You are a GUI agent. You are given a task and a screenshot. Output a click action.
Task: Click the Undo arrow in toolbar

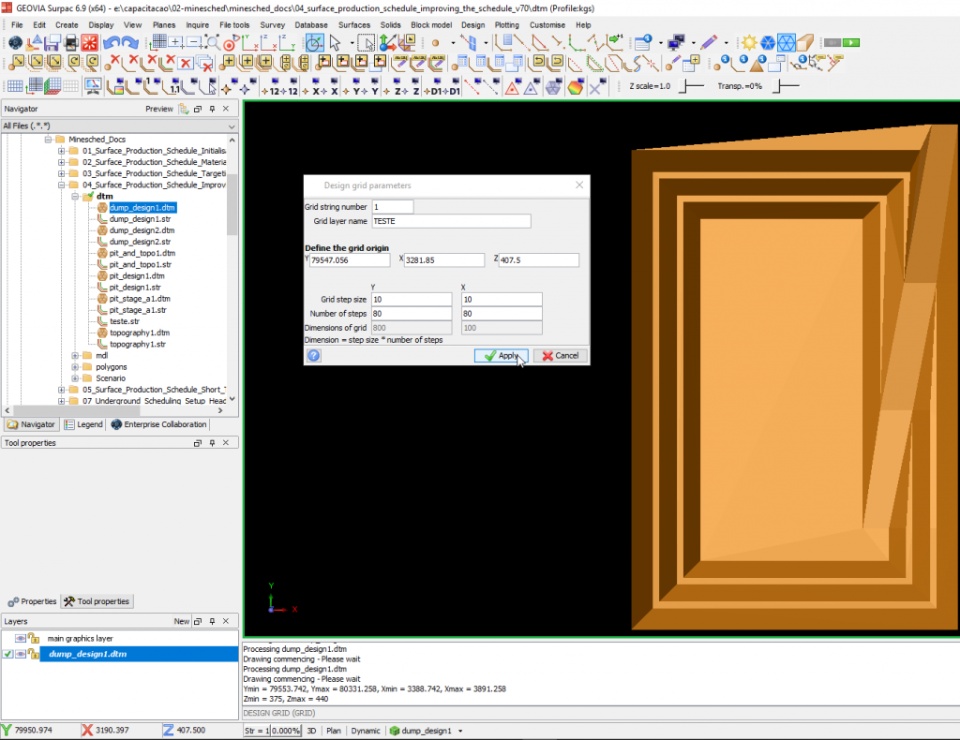pyautogui.click(x=112, y=43)
